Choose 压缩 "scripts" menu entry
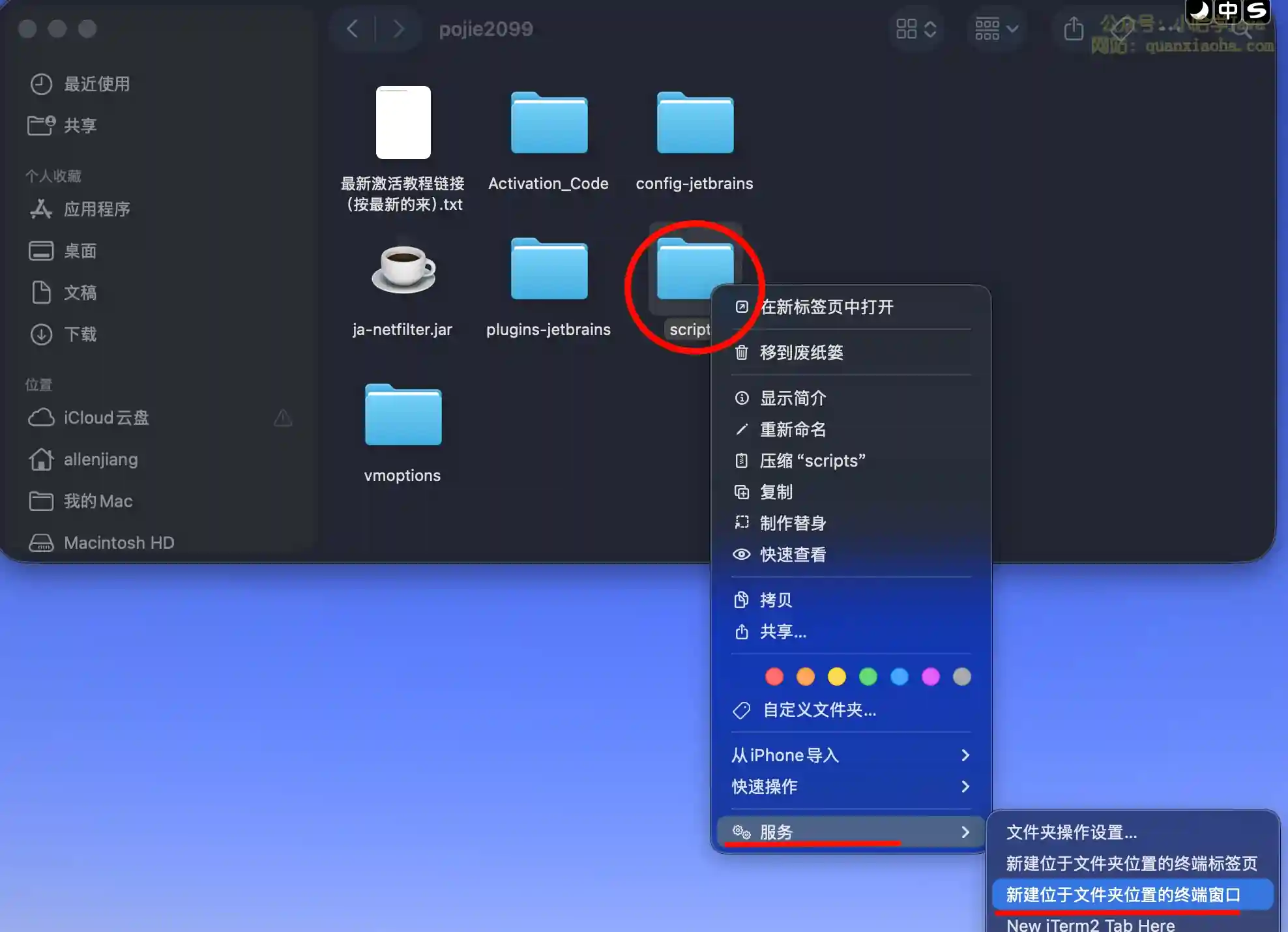Image resolution: width=1288 pixels, height=932 pixels. (812, 461)
